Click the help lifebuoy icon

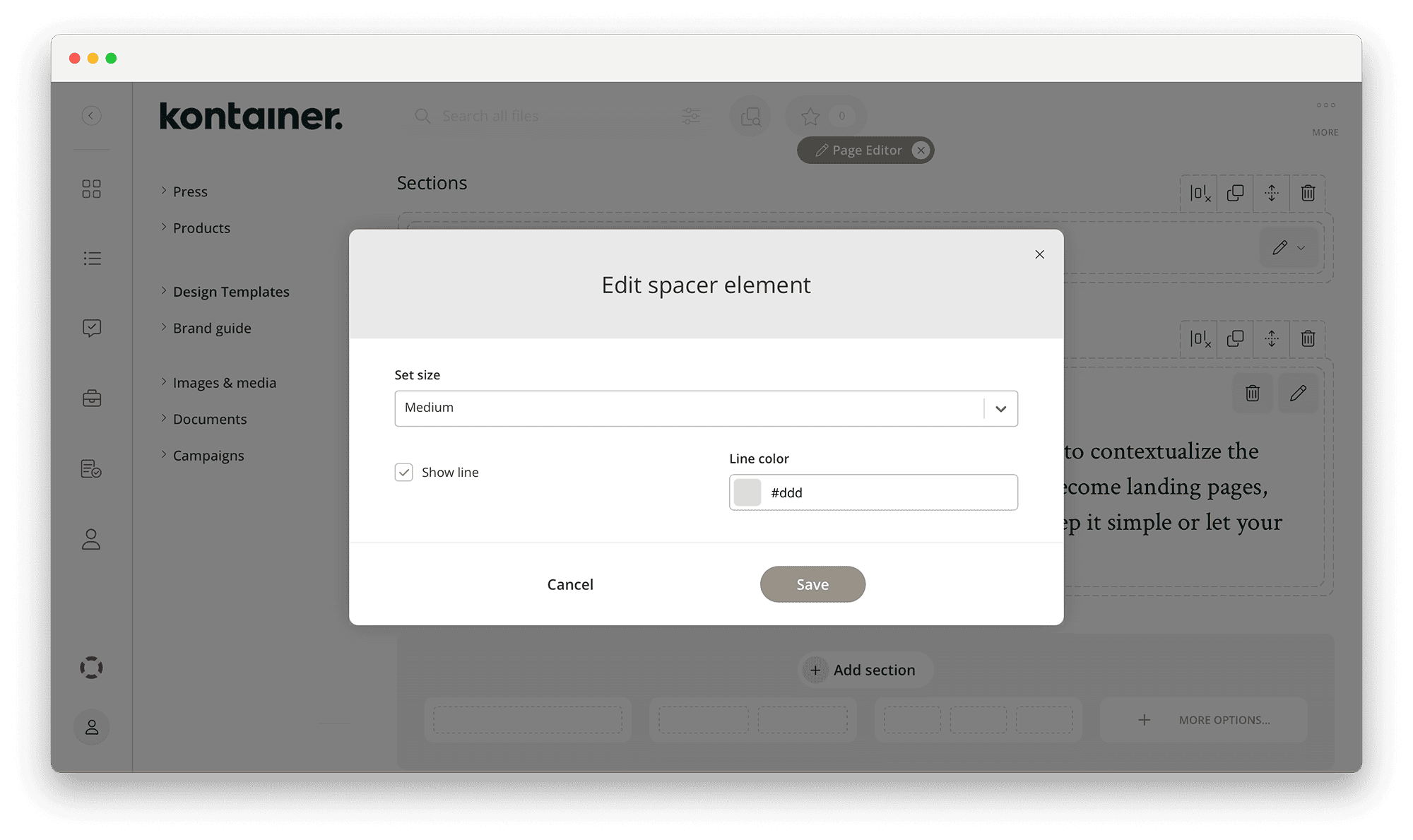(x=91, y=667)
